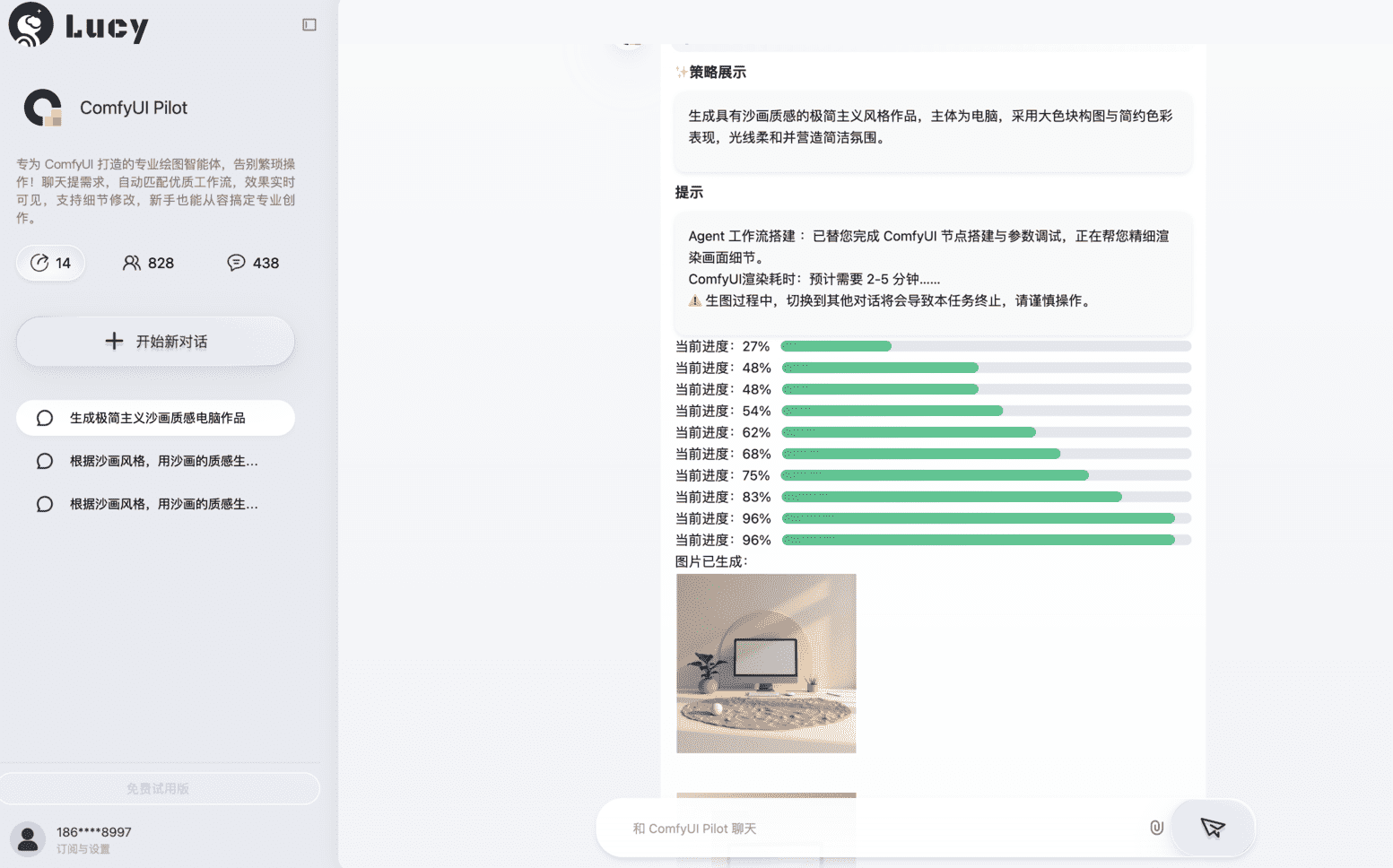Send the message with the arrow icon
Viewport: 1393px width, 868px height.
click(x=1213, y=828)
